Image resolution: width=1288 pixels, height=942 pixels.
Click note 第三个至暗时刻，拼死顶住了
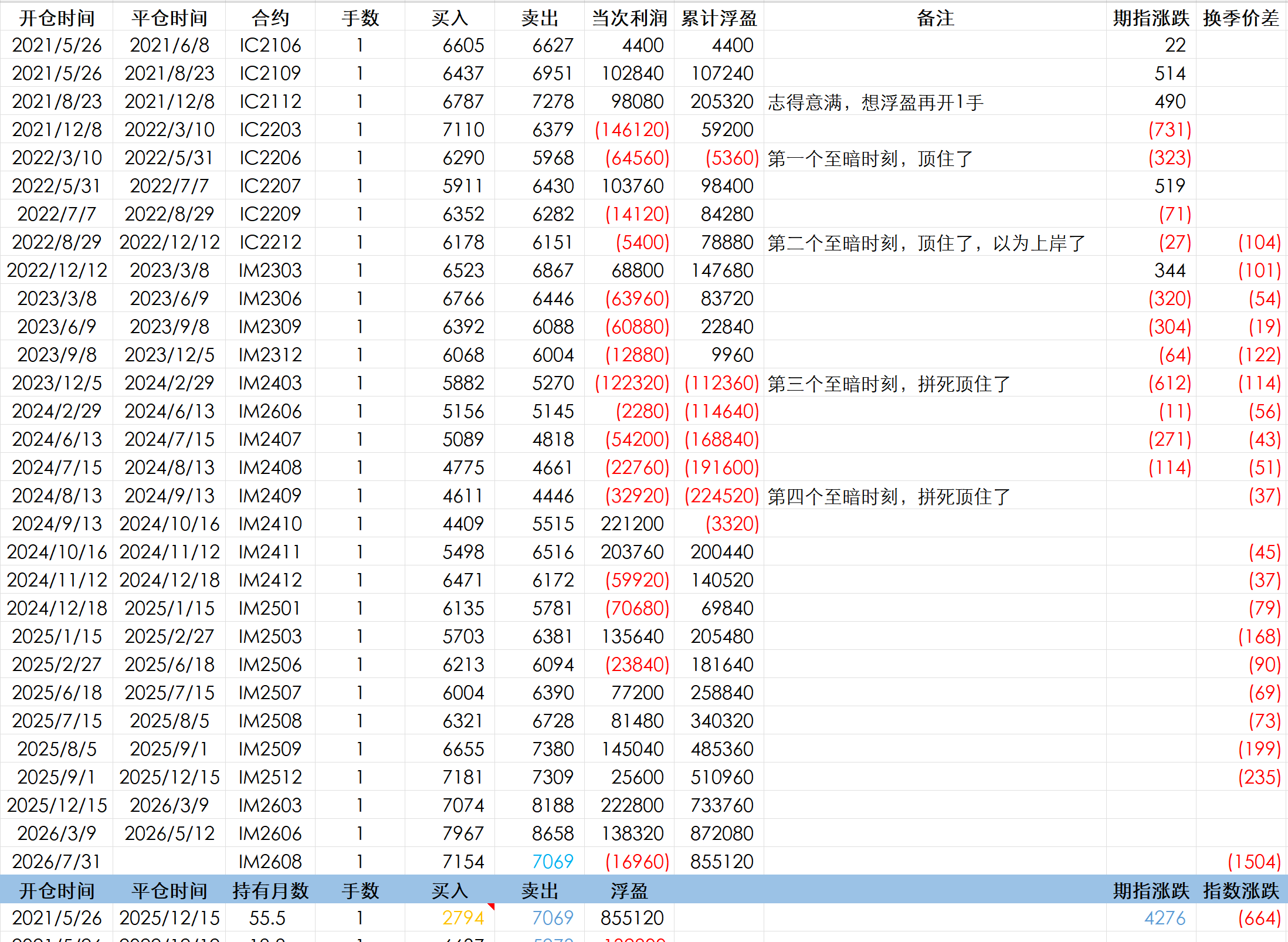(x=889, y=384)
